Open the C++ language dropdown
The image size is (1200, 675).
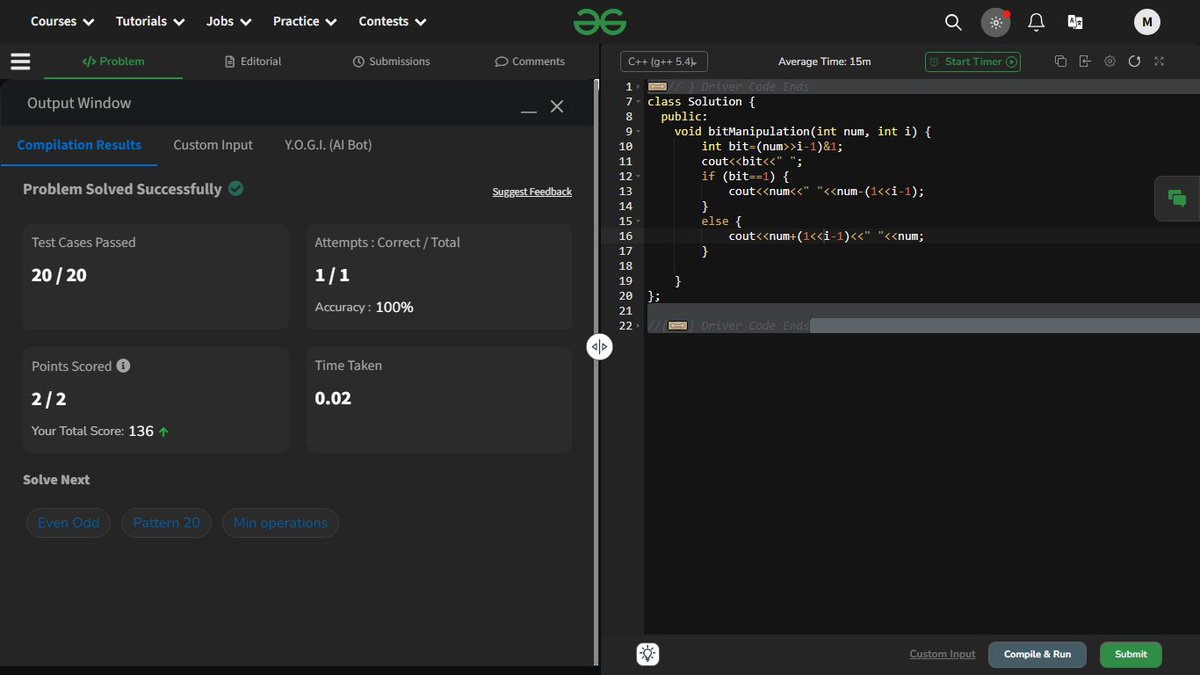pyautogui.click(x=664, y=61)
